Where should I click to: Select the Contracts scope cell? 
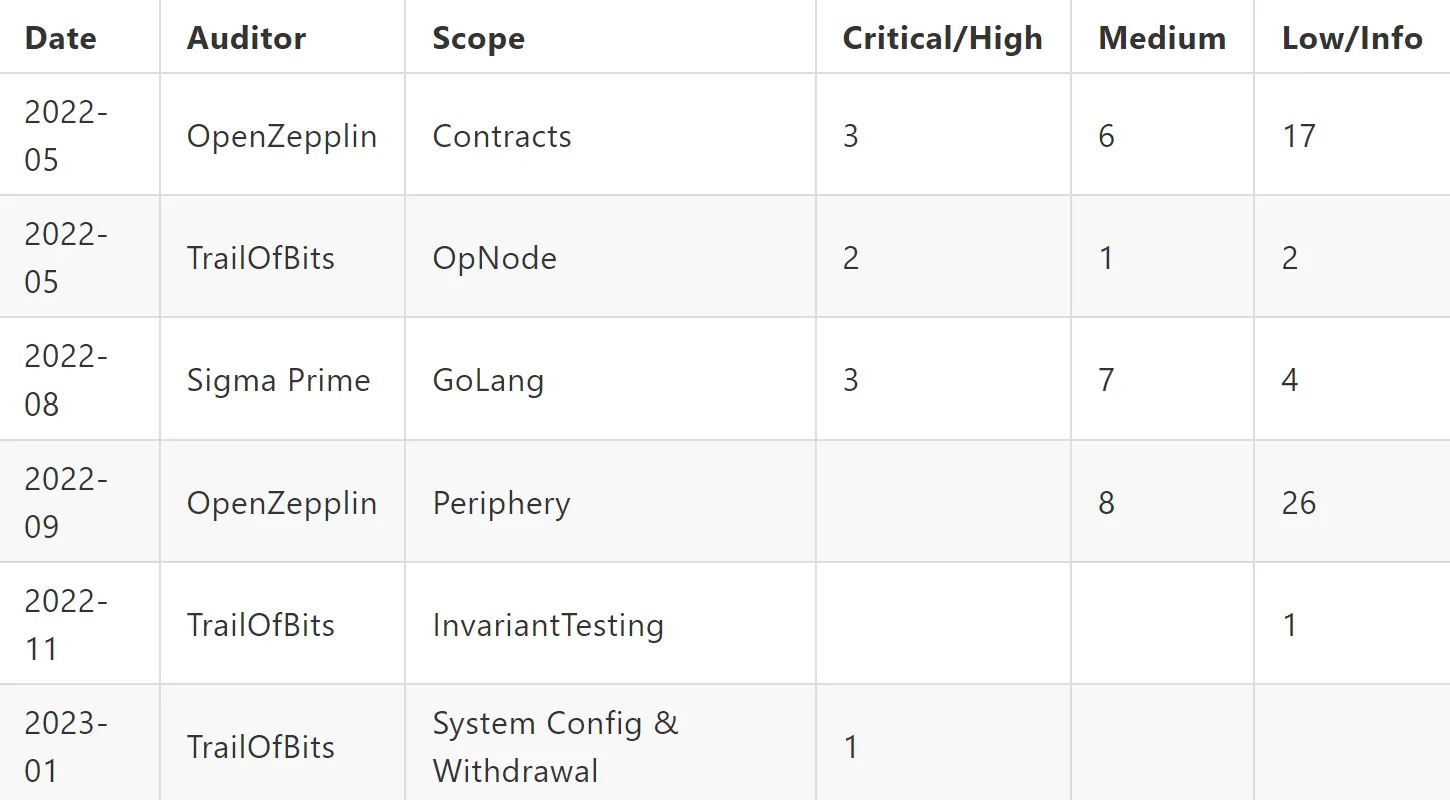[x=502, y=136]
